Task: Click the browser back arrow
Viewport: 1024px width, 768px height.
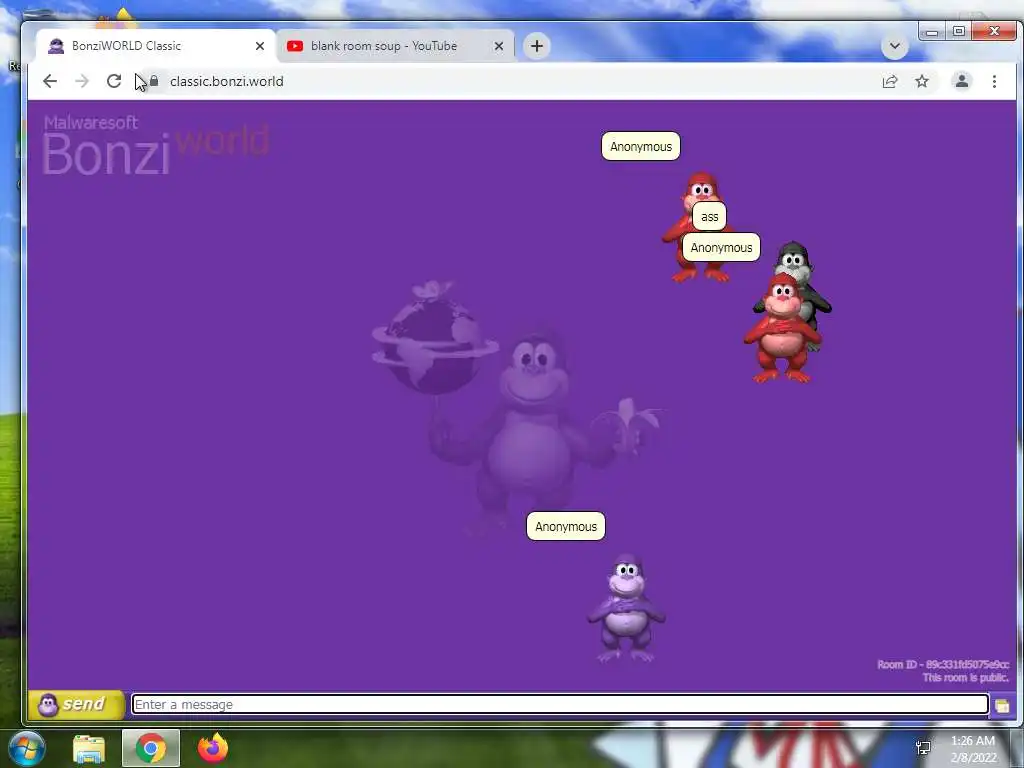Action: pyautogui.click(x=50, y=81)
